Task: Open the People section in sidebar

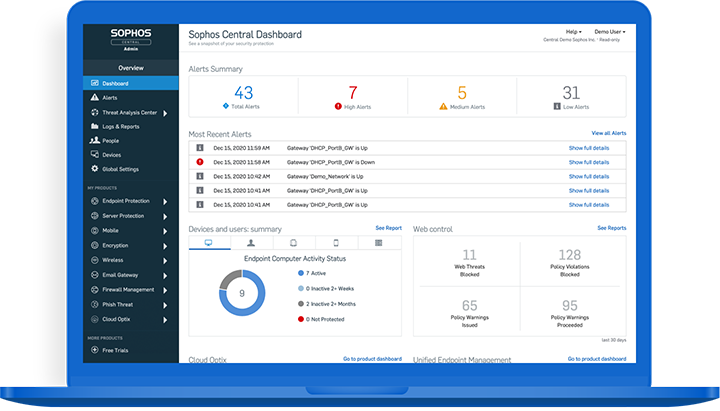Action: [110, 141]
